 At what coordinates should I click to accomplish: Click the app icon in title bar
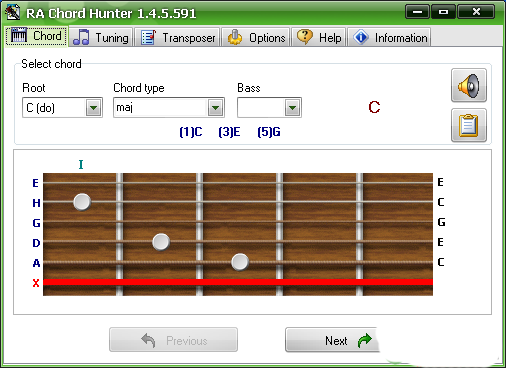click(x=13, y=13)
